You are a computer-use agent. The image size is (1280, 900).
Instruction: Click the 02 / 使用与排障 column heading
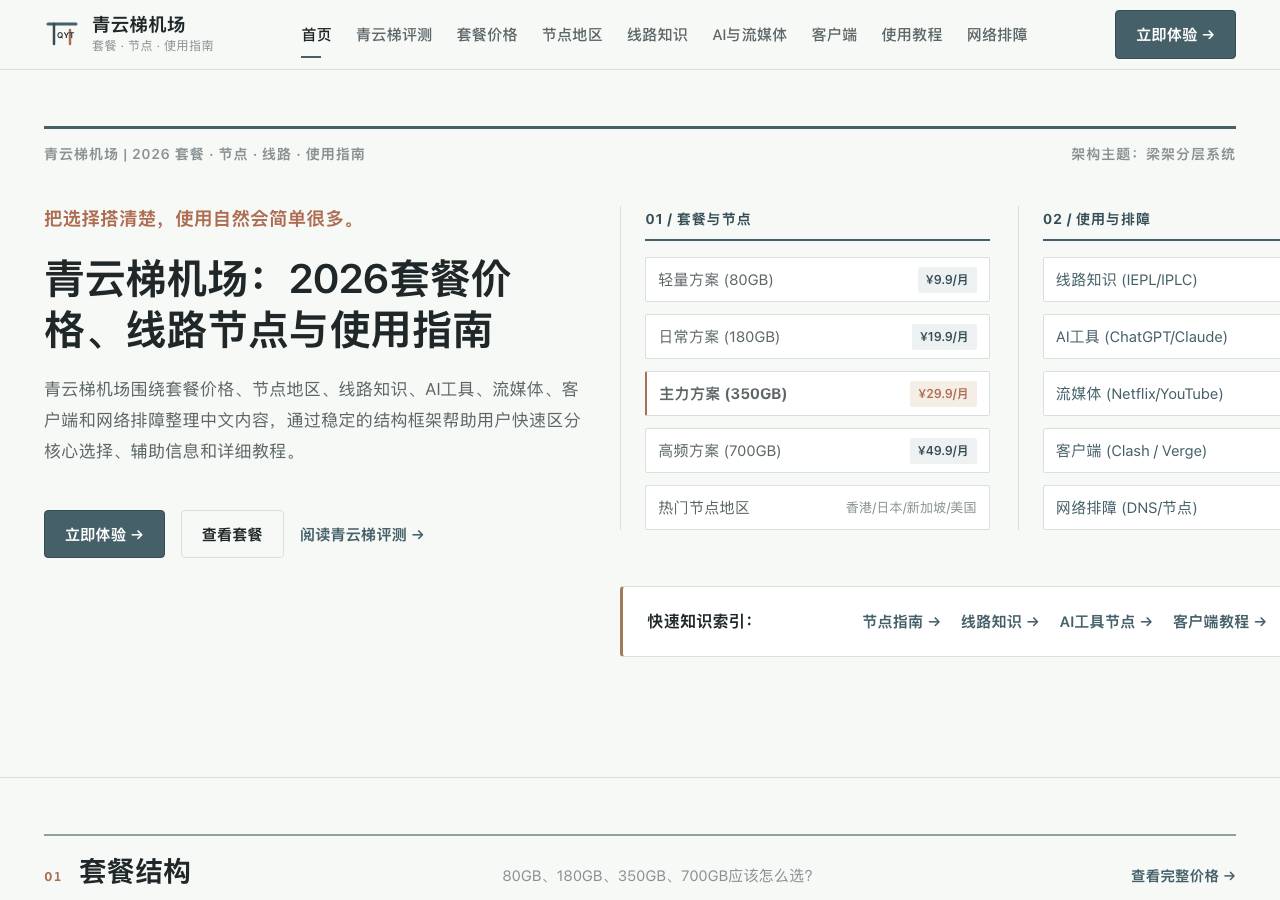(1096, 219)
